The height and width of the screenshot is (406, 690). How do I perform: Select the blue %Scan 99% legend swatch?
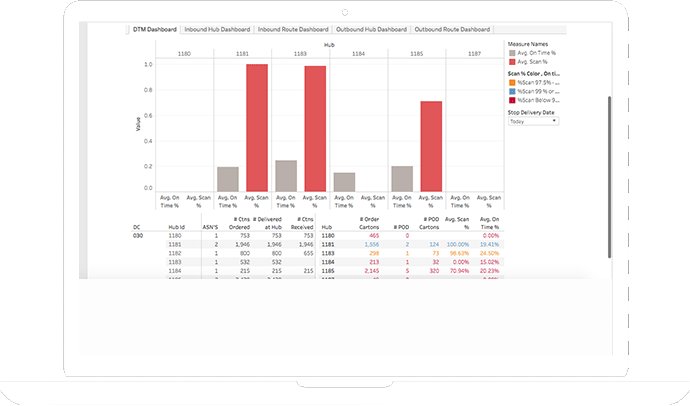point(513,93)
